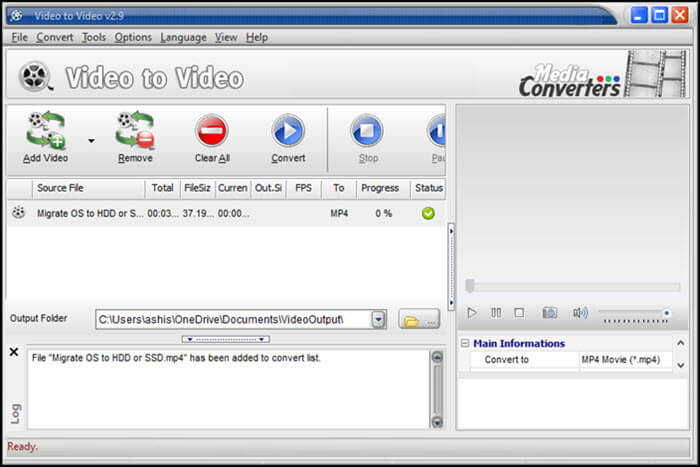Expand the Output Folder path dropdown

tap(378, 320)
